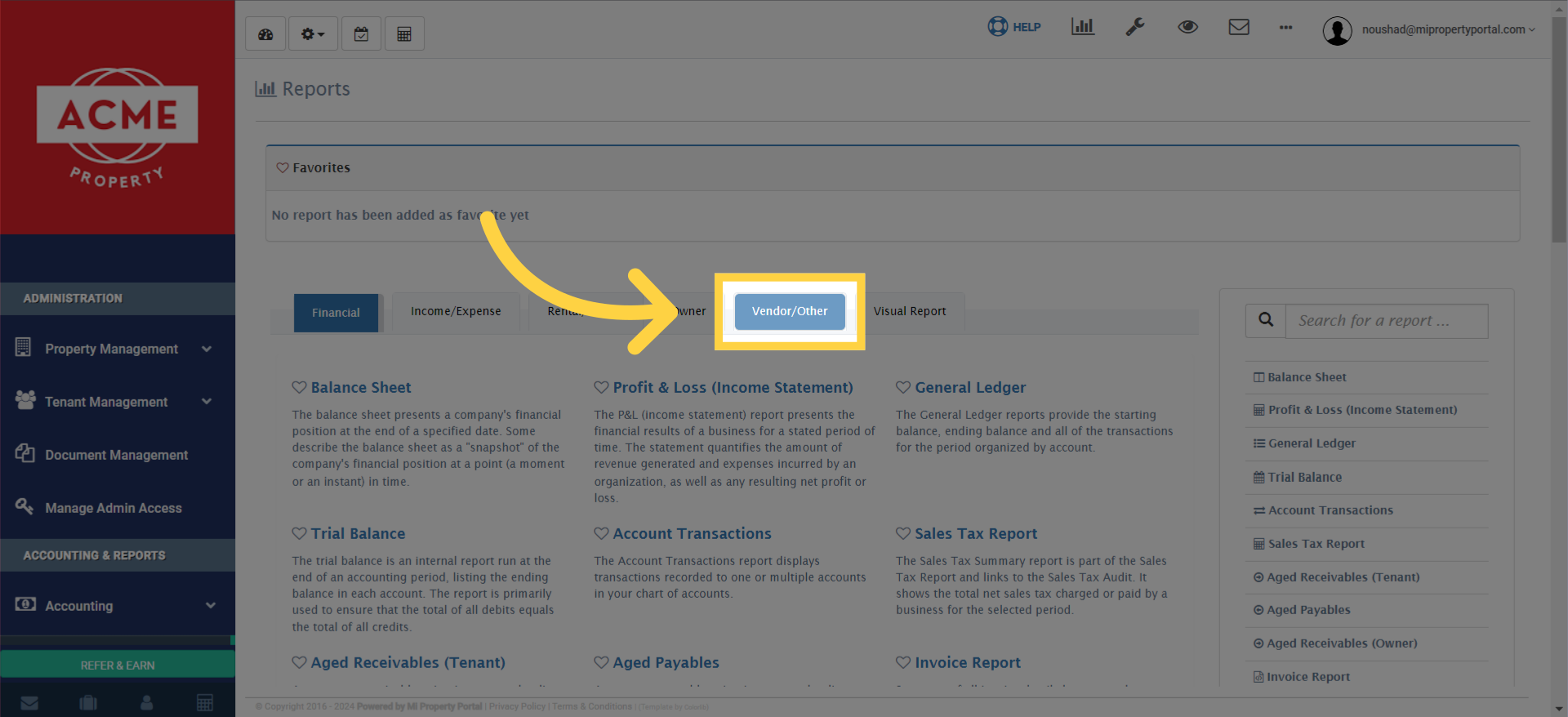Favorite the General Ledger heart
Screen dimensions: 1568x717
tap(903, 387)
